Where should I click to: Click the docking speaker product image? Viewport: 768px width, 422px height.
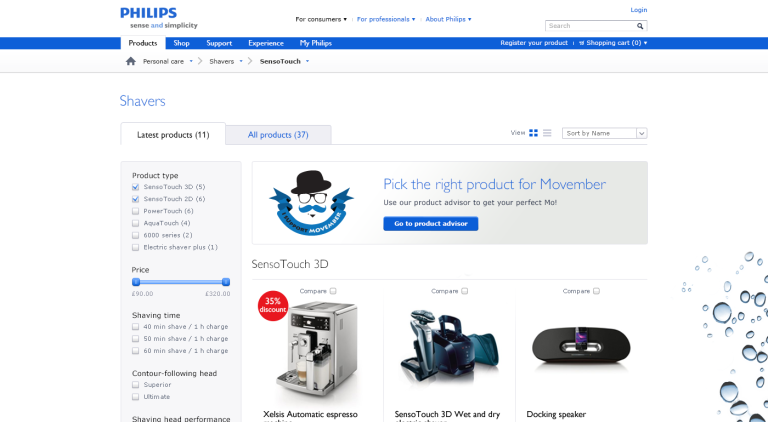tap(581, 345)
